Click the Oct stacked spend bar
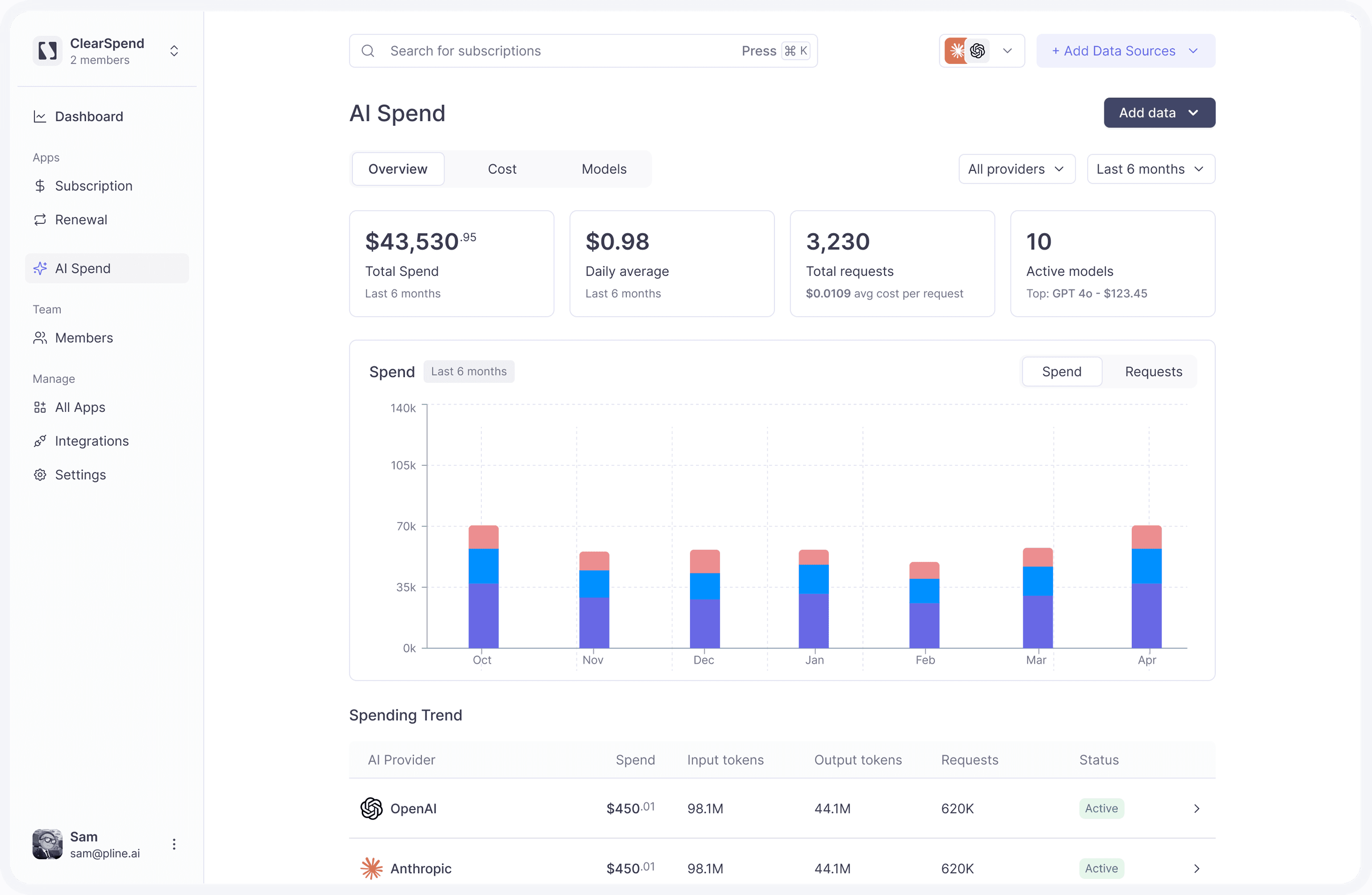 click(x=483, y=587)
